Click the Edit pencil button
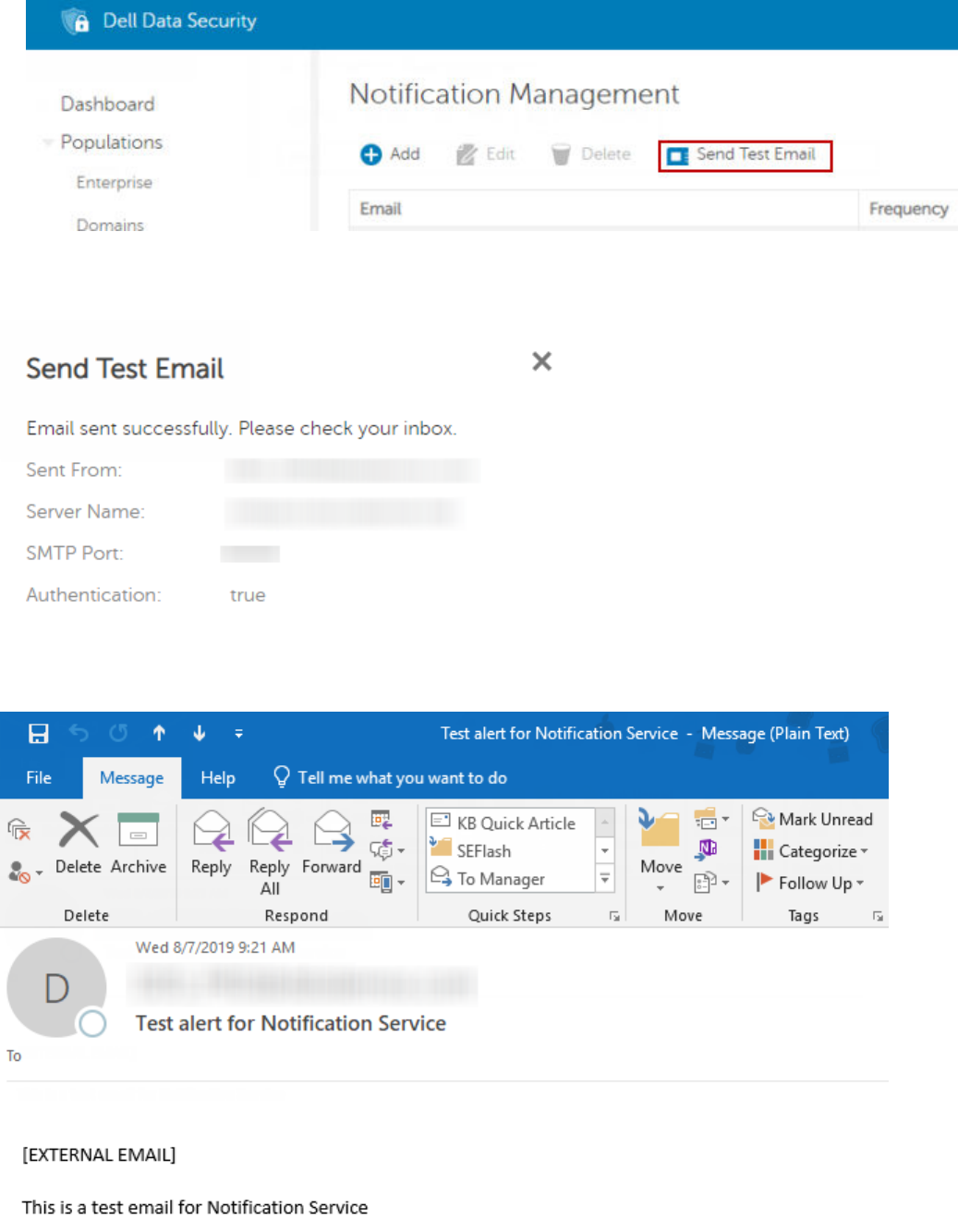Image resolution: width=958 pixels, height=1232 pixels. coord(485,154)
